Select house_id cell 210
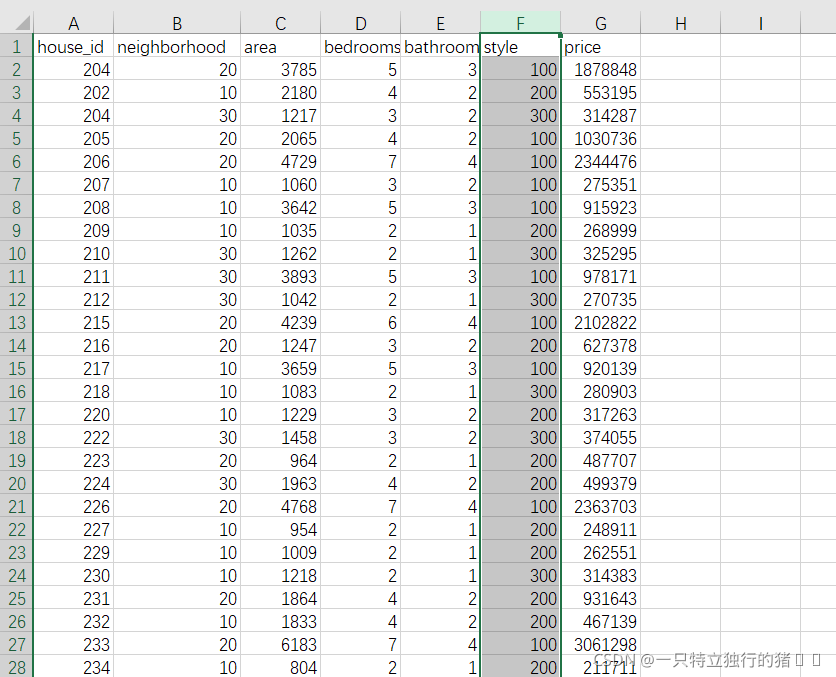 (x=74, y=253)
